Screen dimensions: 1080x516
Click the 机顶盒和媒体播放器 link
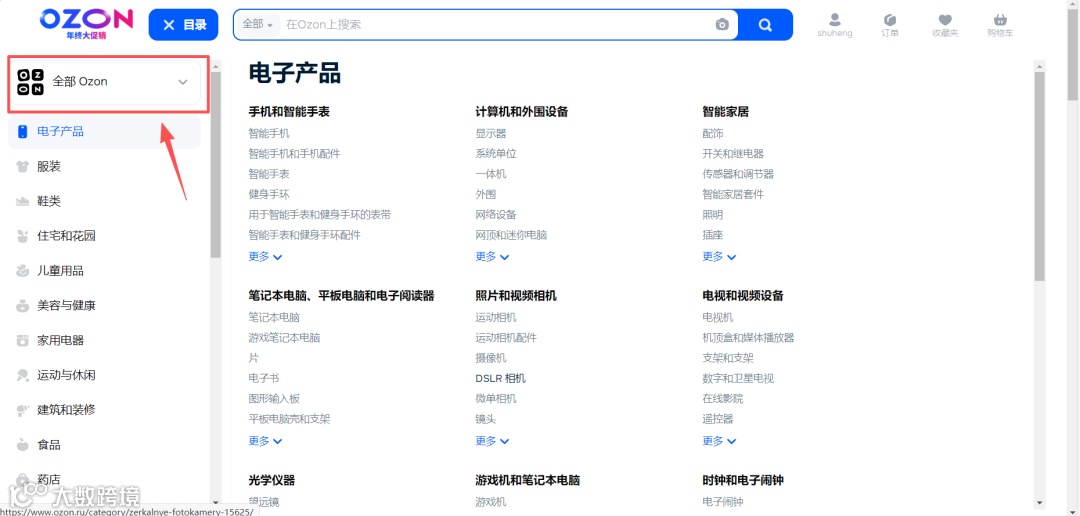point(748,338)
